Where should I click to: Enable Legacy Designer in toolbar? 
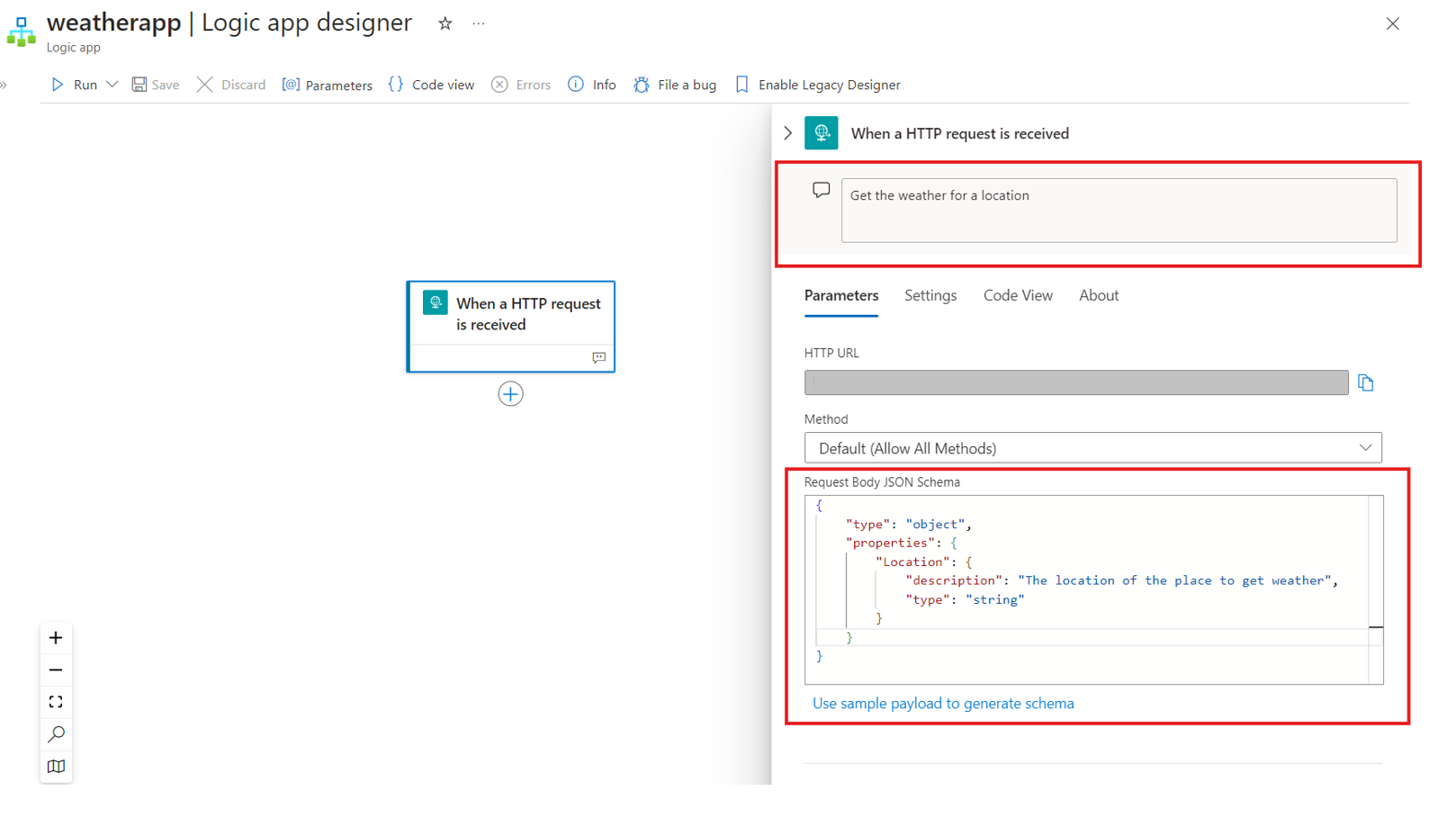point(817,85)
